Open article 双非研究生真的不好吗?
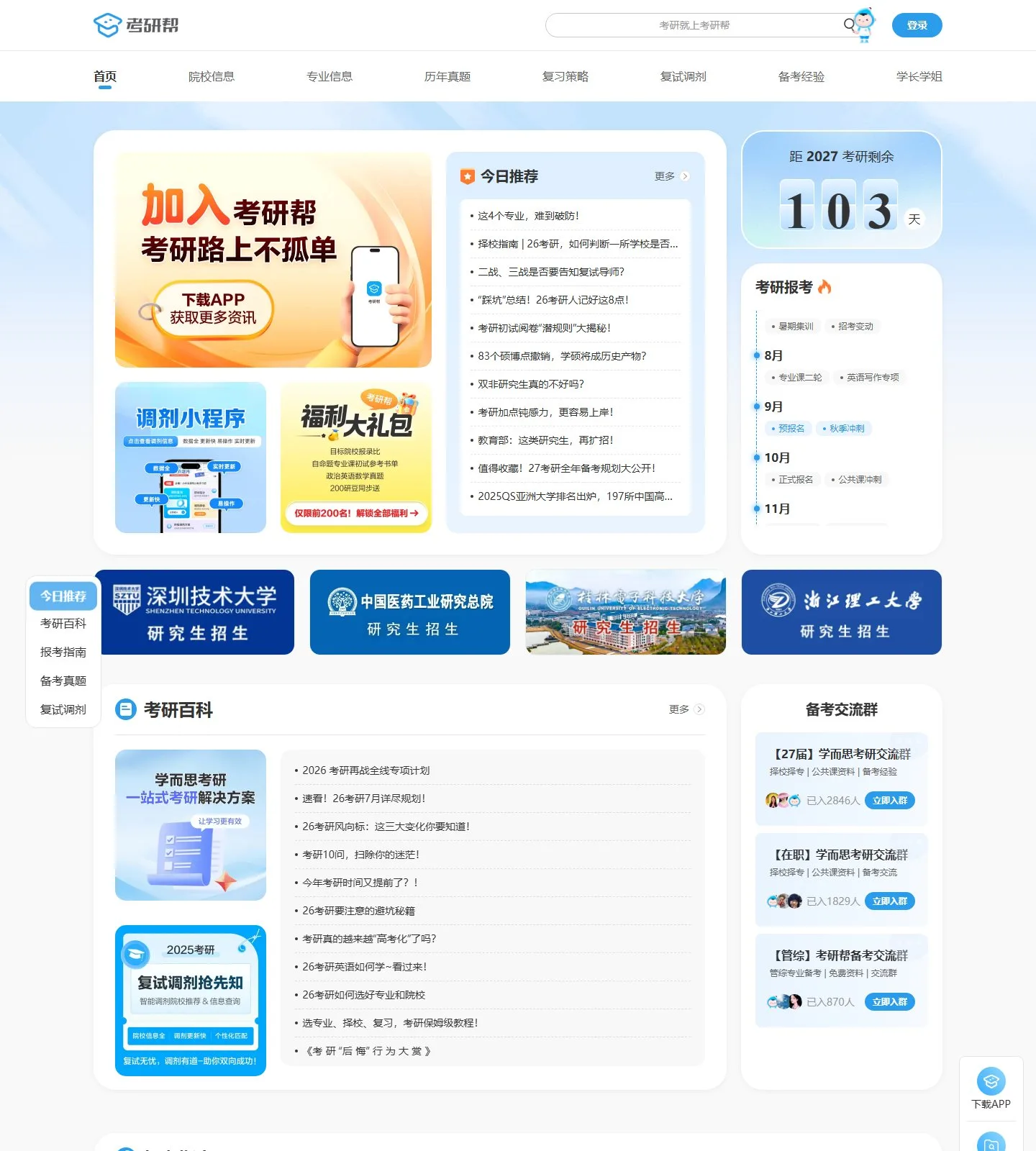1036x1151 pixels. click(x=531, y=384)
